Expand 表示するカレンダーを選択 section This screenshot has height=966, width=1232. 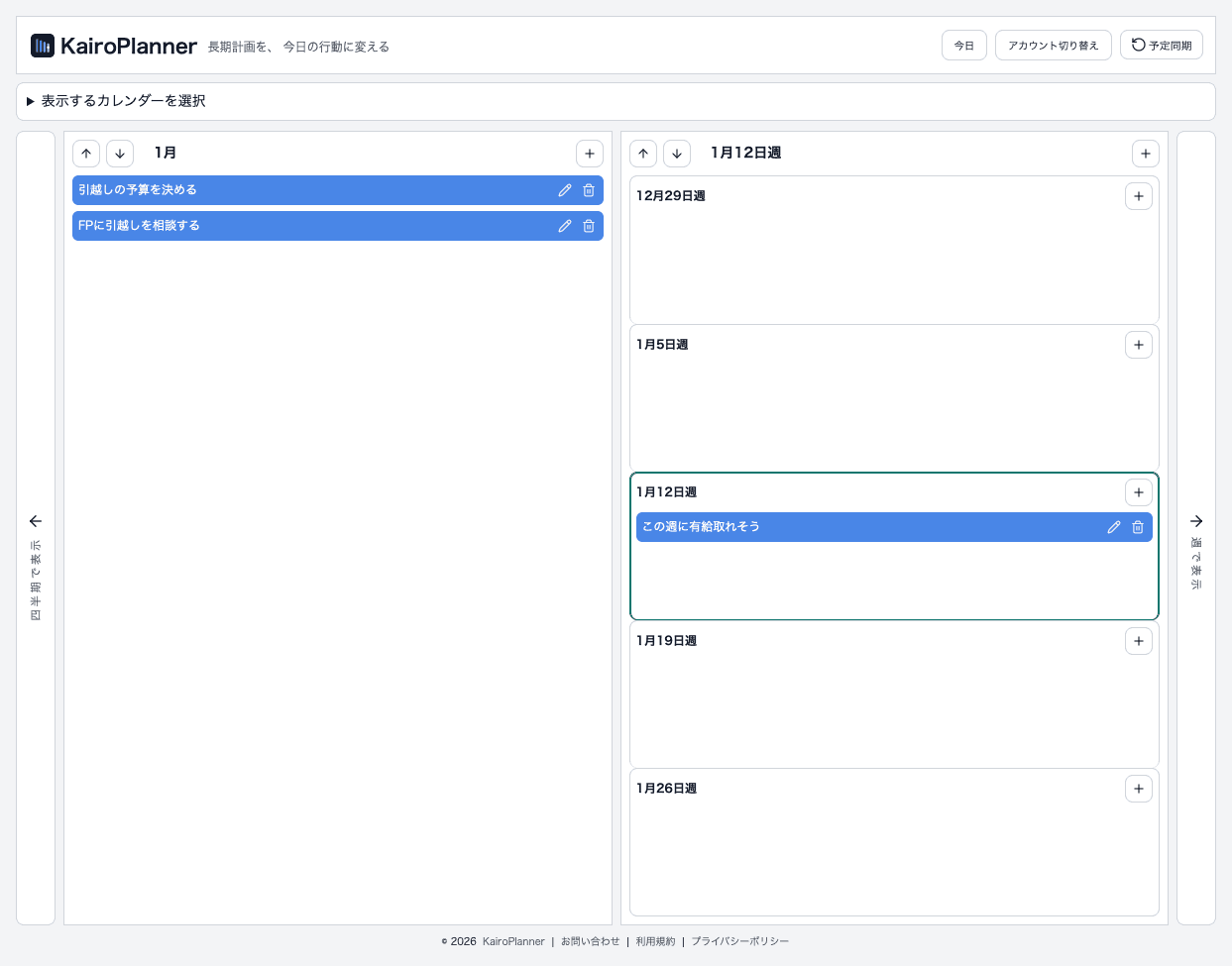[x=111, y=100]
